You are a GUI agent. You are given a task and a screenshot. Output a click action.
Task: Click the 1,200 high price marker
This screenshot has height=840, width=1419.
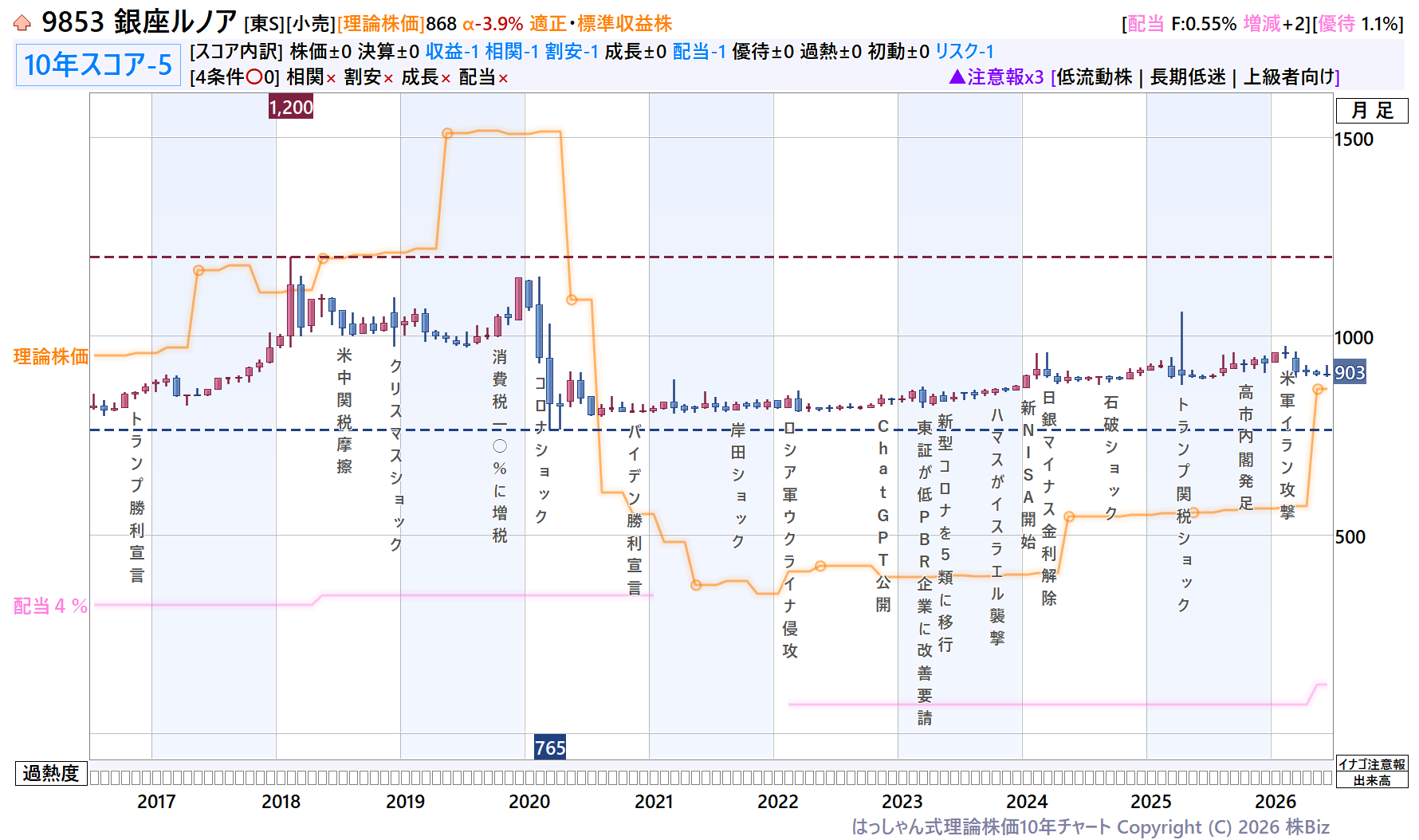point(291,107)
